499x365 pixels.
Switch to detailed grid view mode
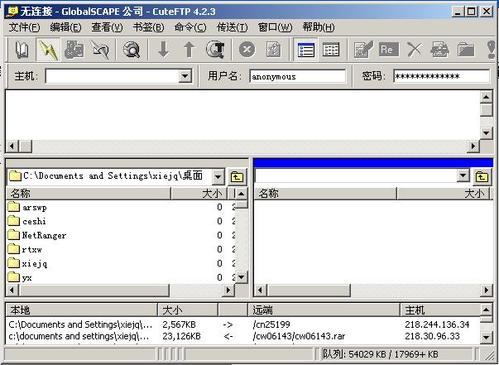[331, 50]
